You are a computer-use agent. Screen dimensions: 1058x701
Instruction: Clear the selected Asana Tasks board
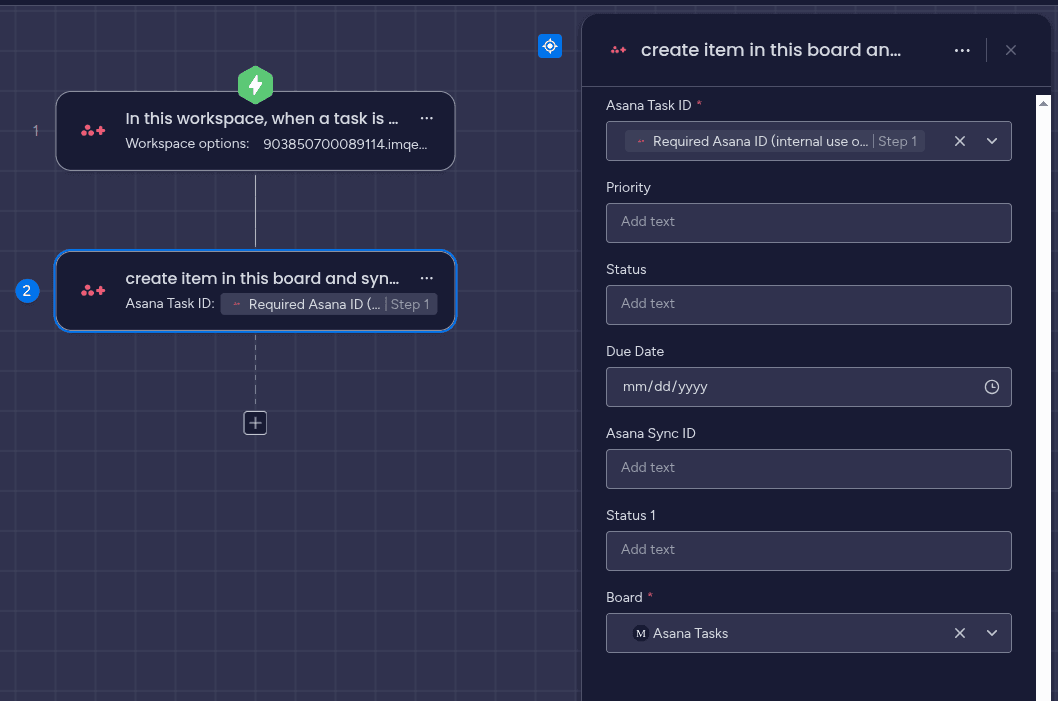point(959,633)
